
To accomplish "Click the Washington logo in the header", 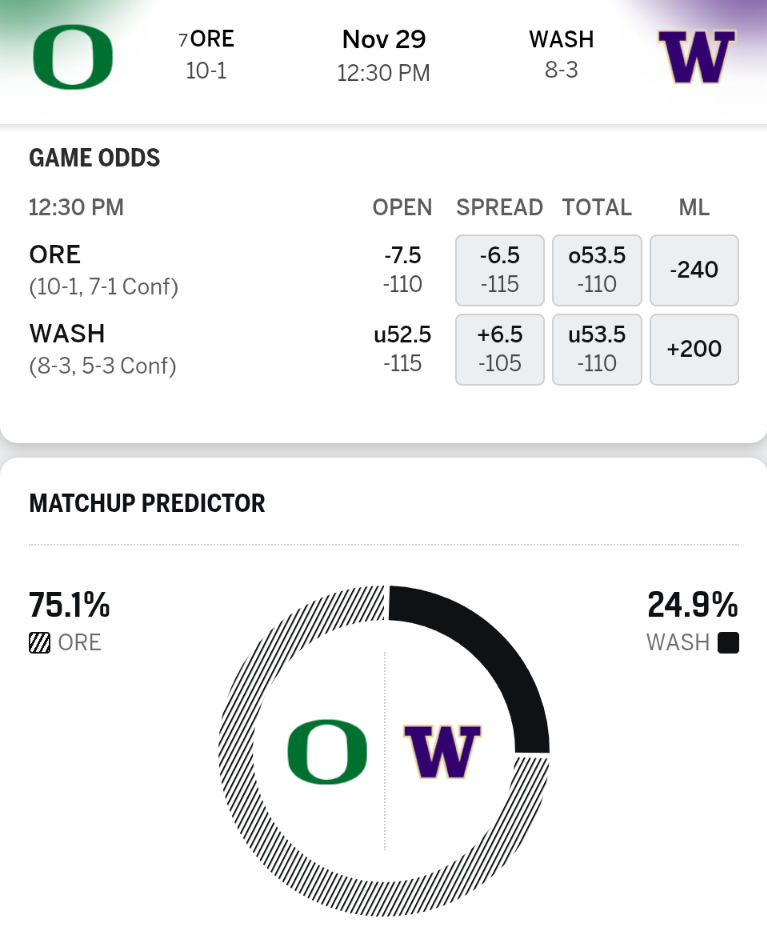I will coord(696,56).
